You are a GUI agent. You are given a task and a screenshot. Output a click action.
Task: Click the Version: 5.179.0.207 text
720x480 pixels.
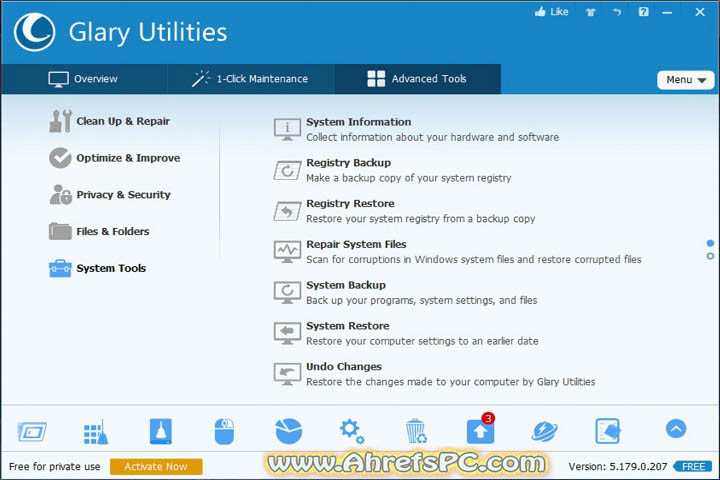tap(618, 467)
